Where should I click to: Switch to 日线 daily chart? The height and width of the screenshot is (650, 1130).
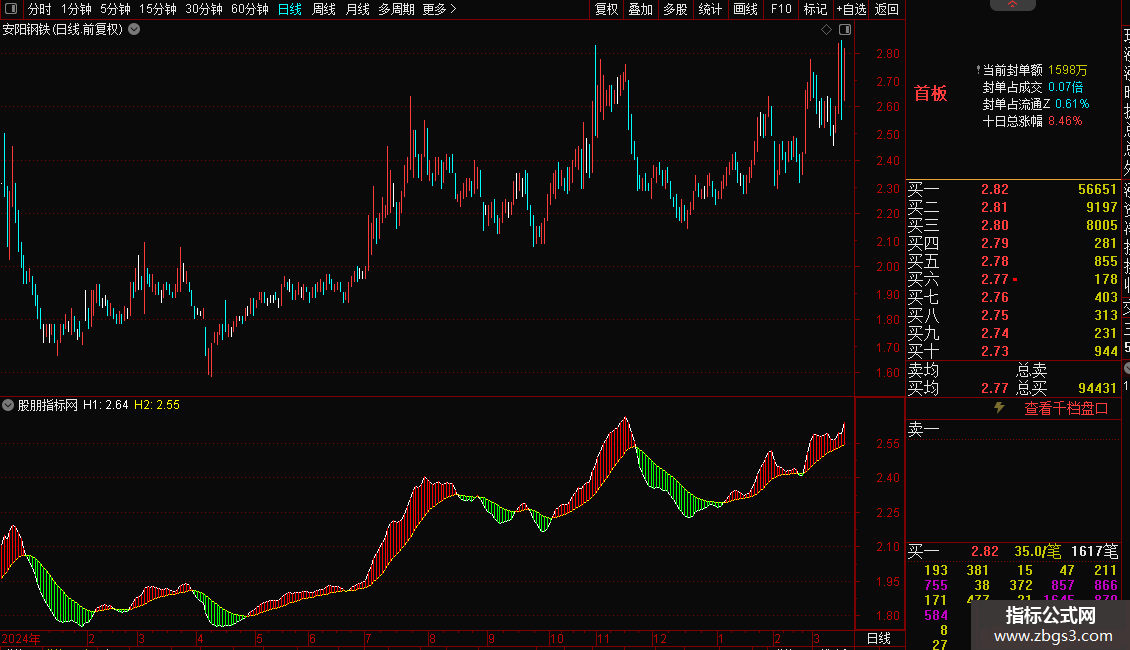(x=290, y=9)
